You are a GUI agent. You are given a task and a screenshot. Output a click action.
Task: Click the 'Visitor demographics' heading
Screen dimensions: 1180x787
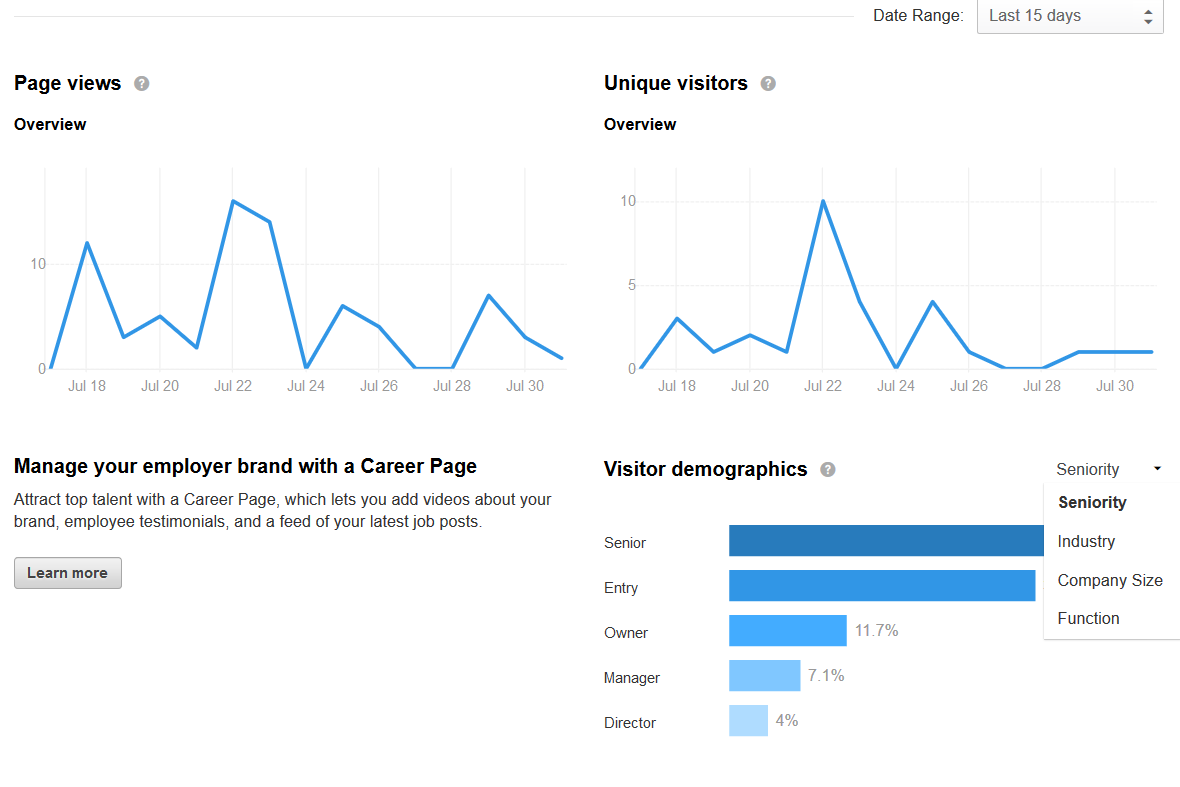[x=705, y=469]
